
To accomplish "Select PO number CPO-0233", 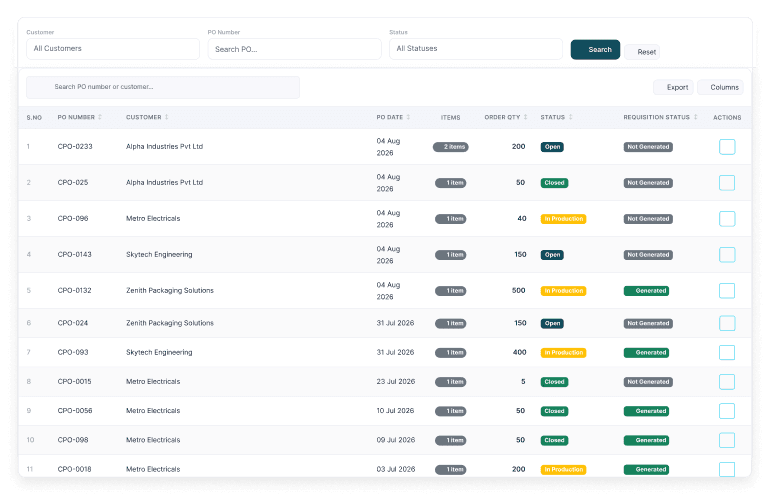I will pyautogui.click(x=75, y=146).
